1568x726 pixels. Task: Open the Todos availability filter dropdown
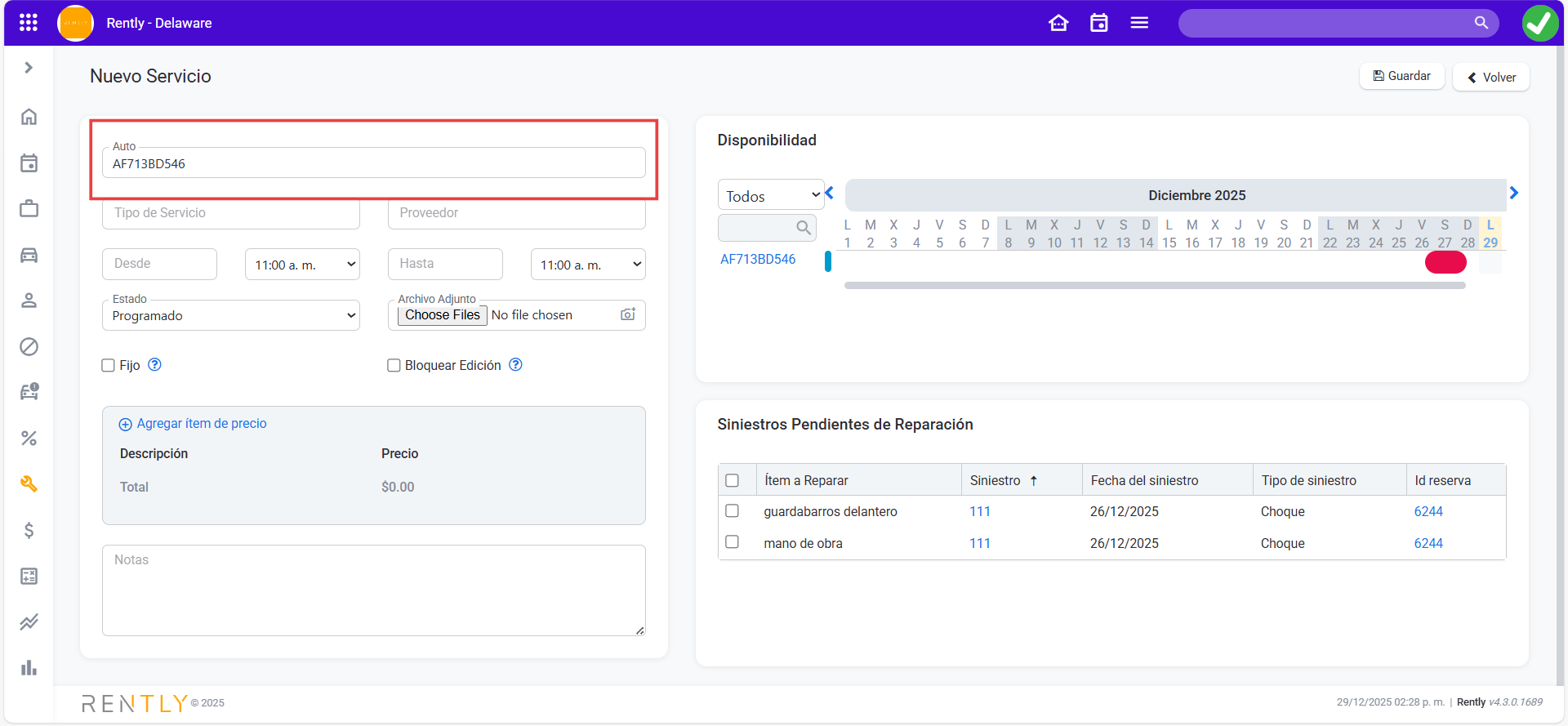click(771, 195)
